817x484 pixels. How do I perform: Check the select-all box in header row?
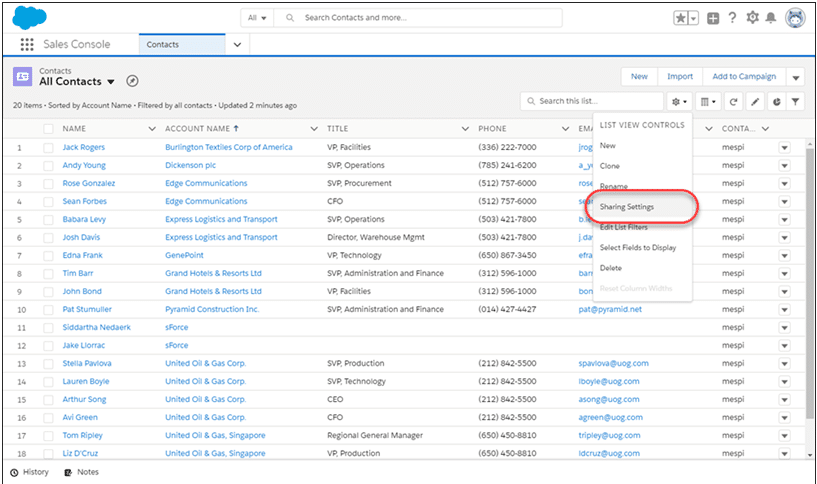(48, 128)
